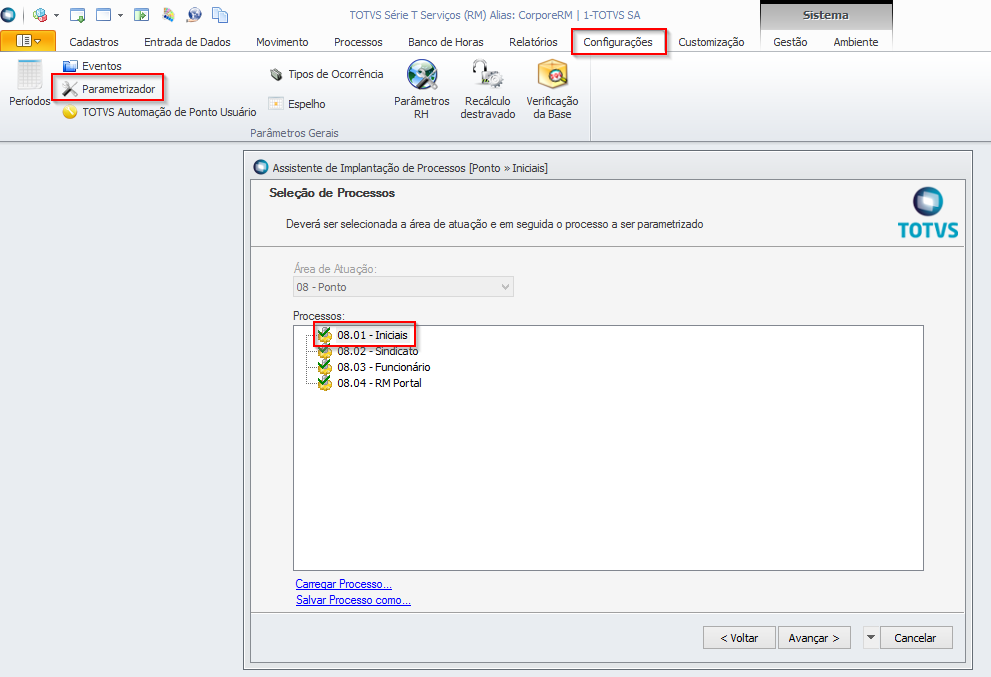
Task: Click the TOTVS round logo icon in title bar
Action: click(x=8, y=15)
